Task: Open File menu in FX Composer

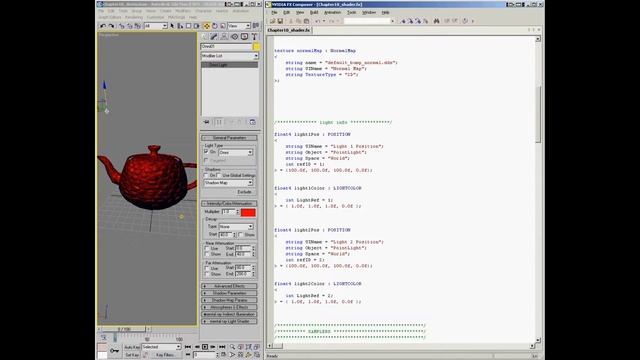Action: click(274, 13)
